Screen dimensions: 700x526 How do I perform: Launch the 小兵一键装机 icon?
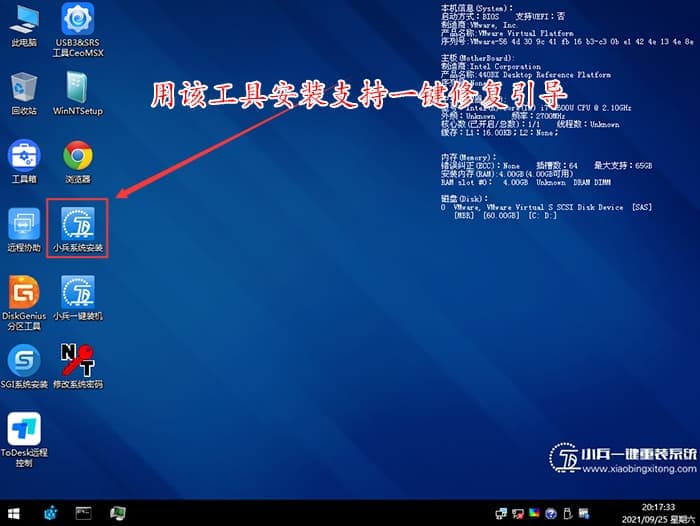[x=78, y=298]
